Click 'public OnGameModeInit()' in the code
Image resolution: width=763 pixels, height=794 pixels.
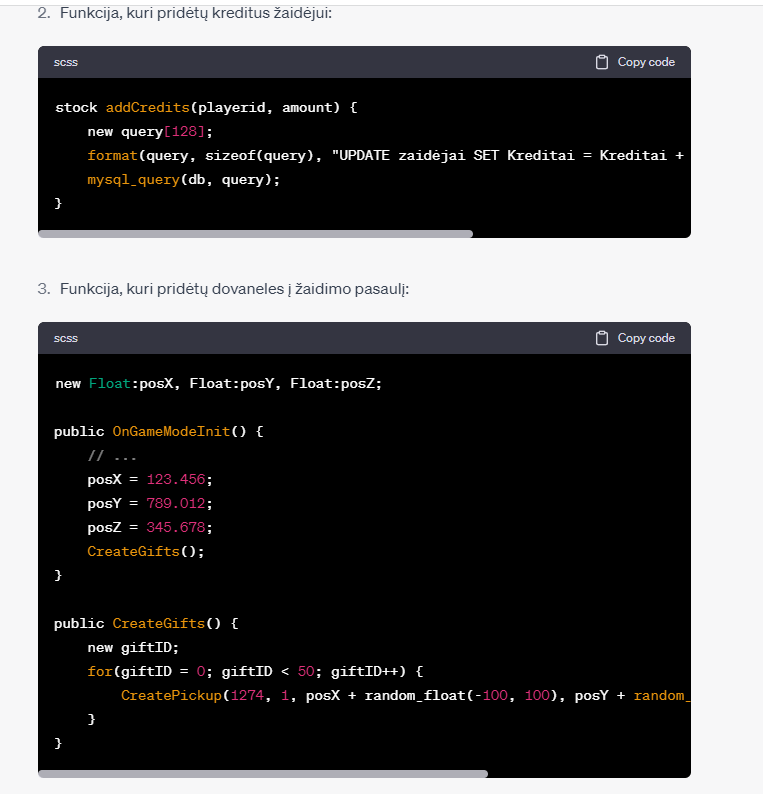coord(158,431)
